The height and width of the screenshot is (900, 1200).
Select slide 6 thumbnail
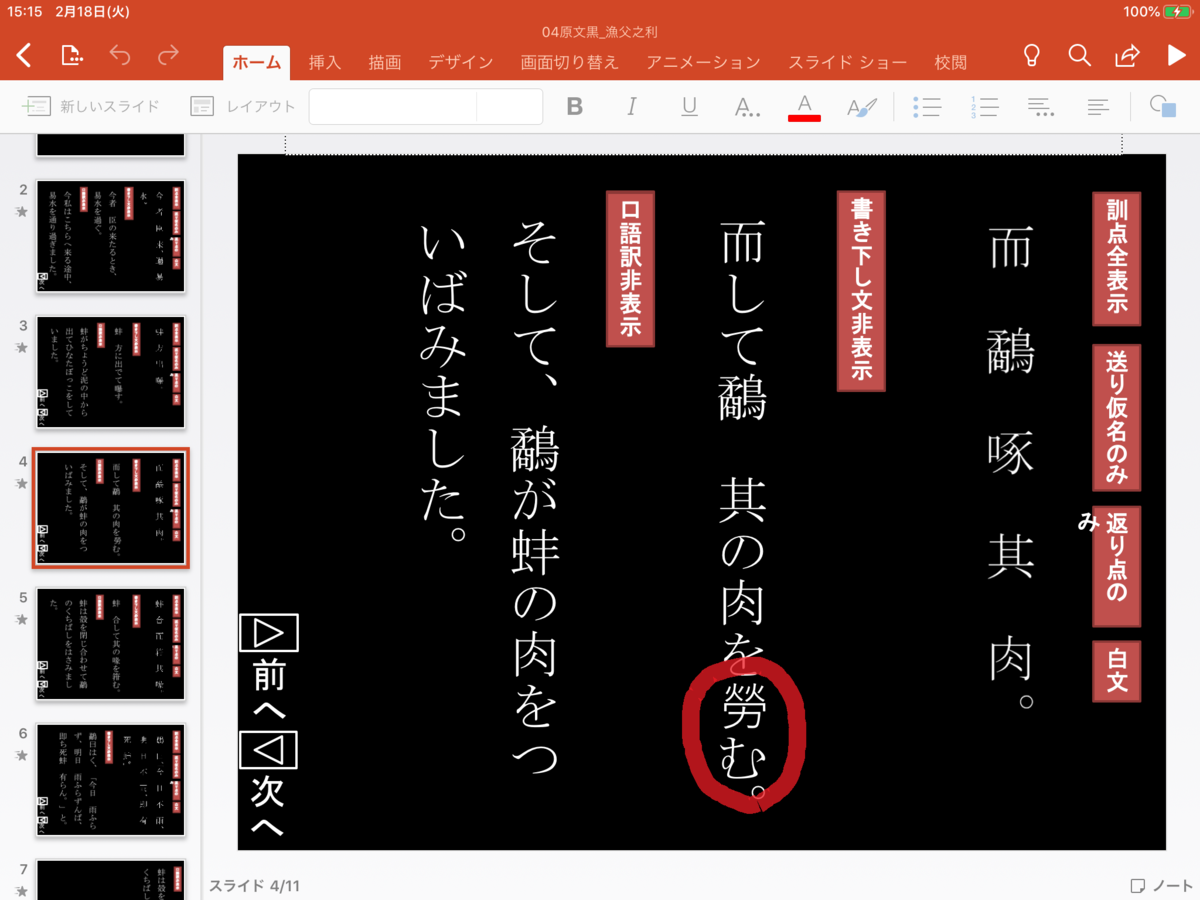click(x=111, y=780)
